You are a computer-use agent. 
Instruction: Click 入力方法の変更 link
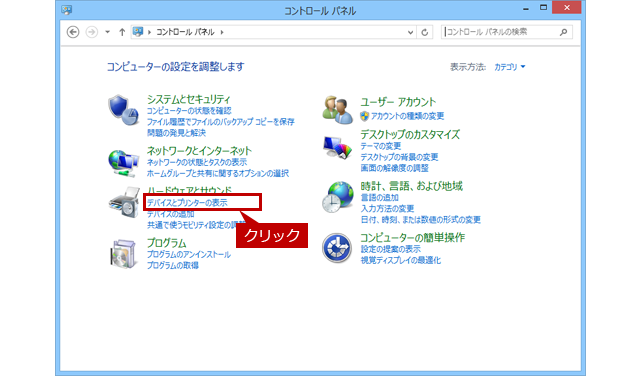387,209
